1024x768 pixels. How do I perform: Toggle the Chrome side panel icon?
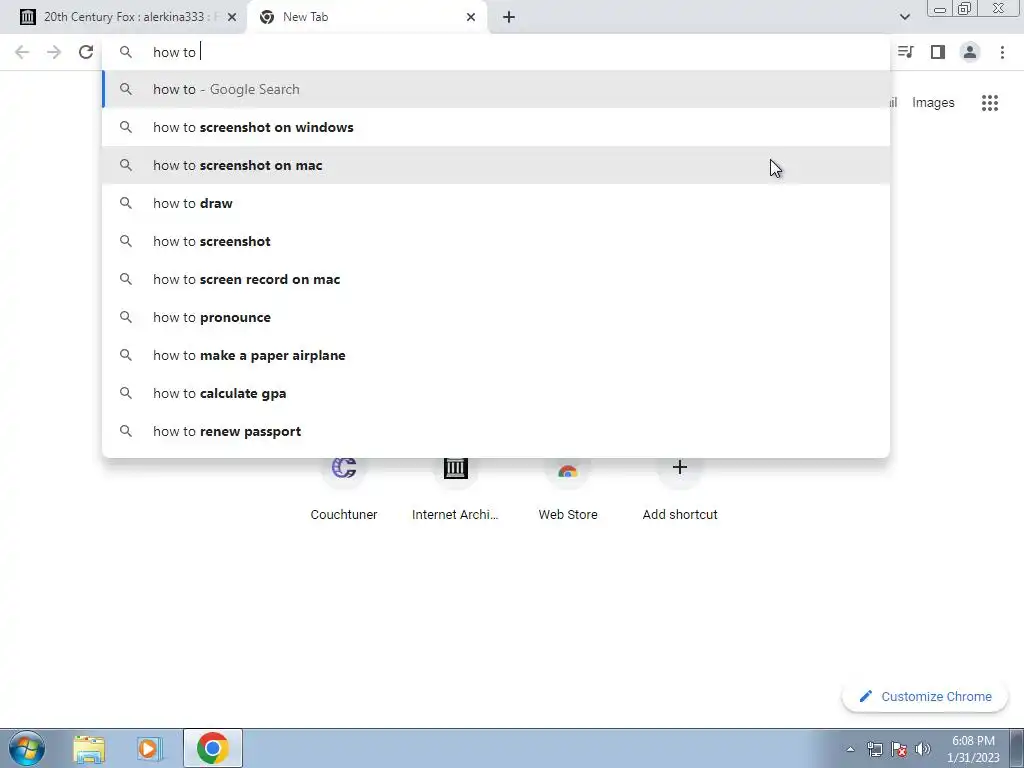pyautogui.click(x=938, y=52)
